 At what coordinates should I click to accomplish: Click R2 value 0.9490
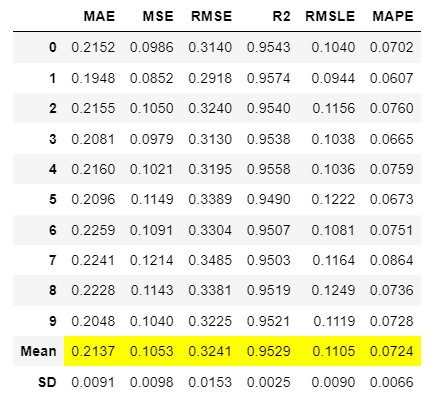click(269, 199)
